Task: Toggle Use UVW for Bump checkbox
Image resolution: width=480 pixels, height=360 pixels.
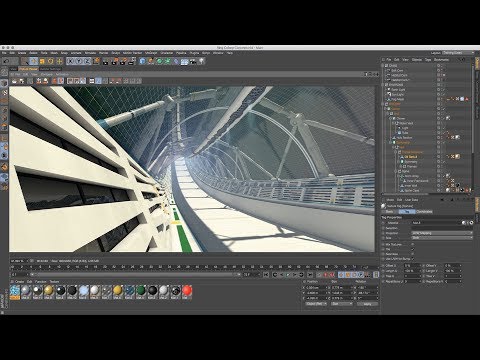Action: pyautogui.click(x=413, y=259)
